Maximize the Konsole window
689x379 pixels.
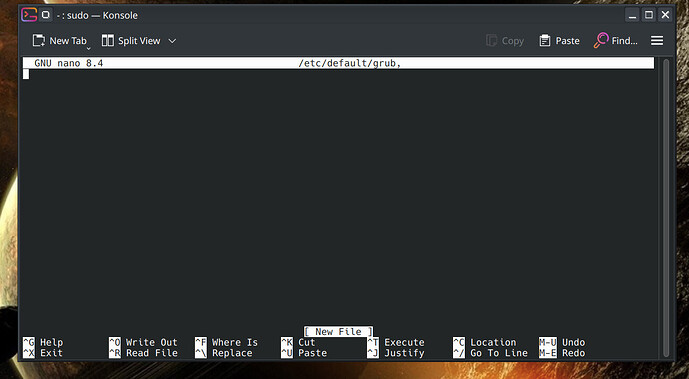coord(649,15)
